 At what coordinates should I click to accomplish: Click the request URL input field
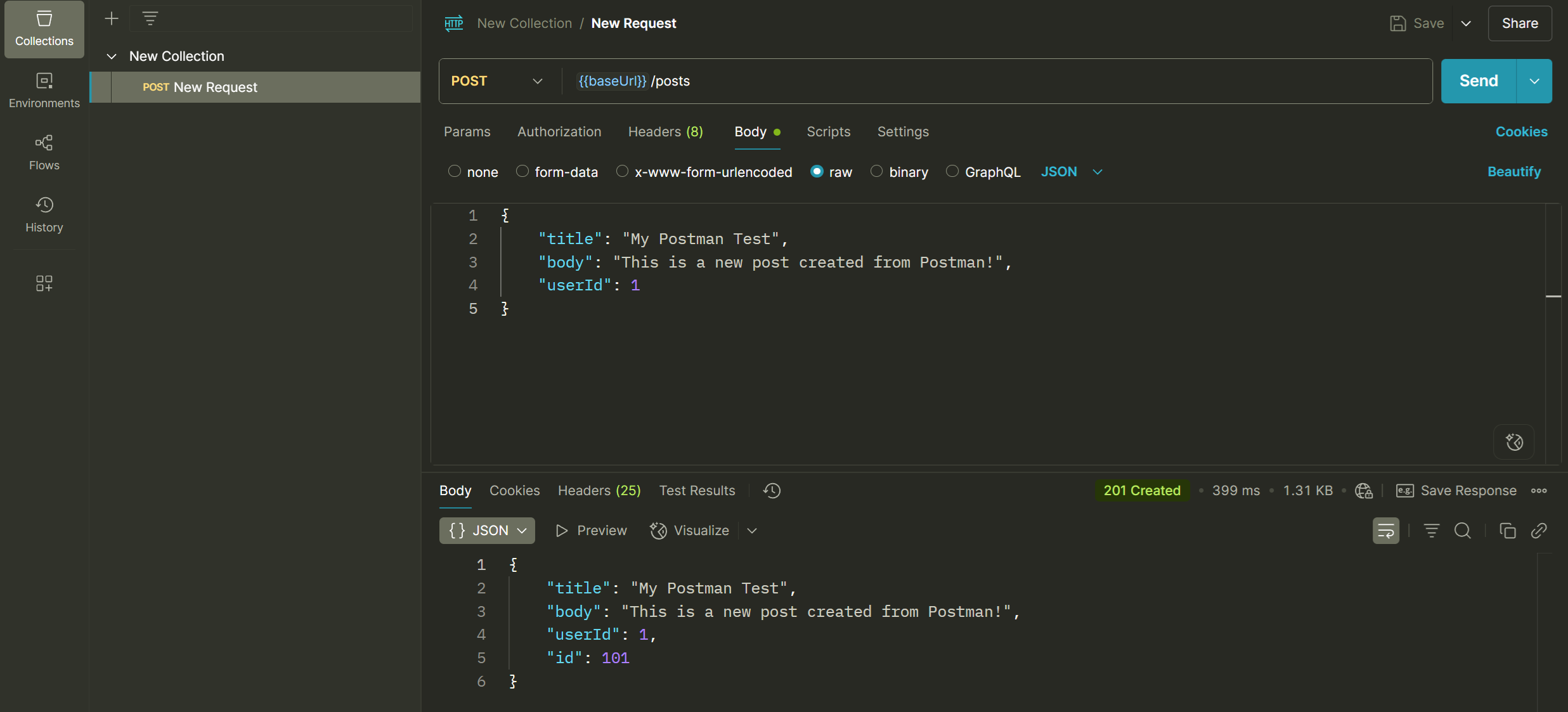tap(997, 81)
